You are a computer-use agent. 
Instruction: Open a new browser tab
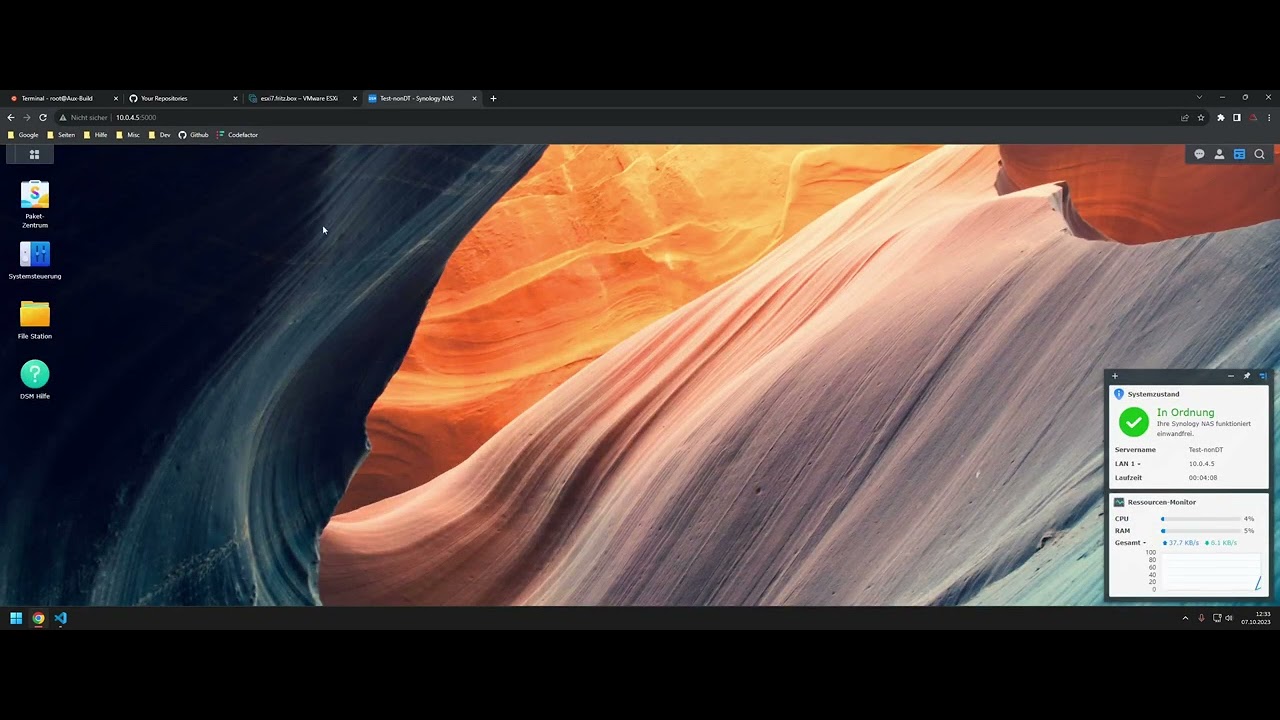493,98
